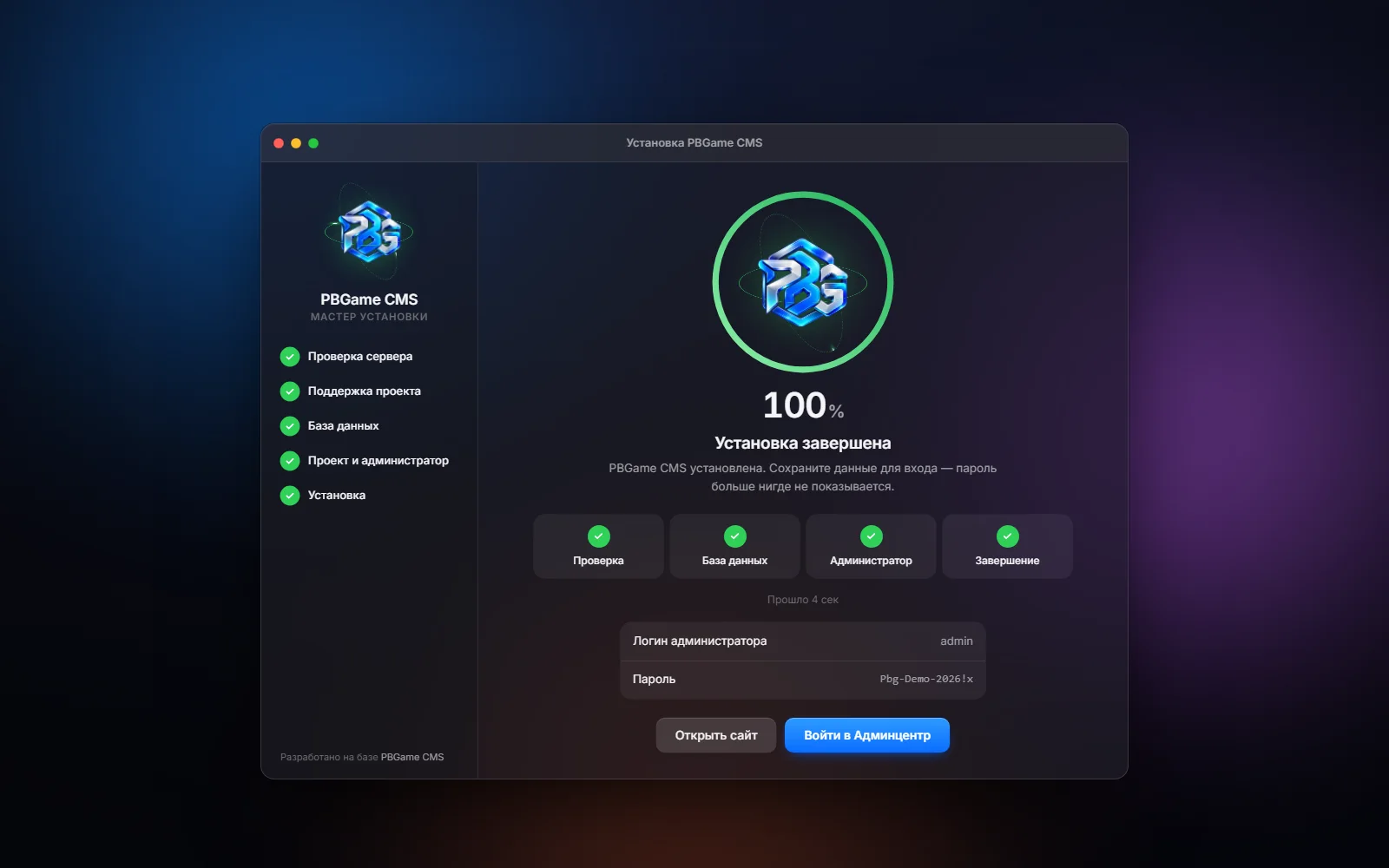The image size is (1389, 868).
Task: Click the green check in Проверка card
Action: pyautogui.click(x=599, y=536)
